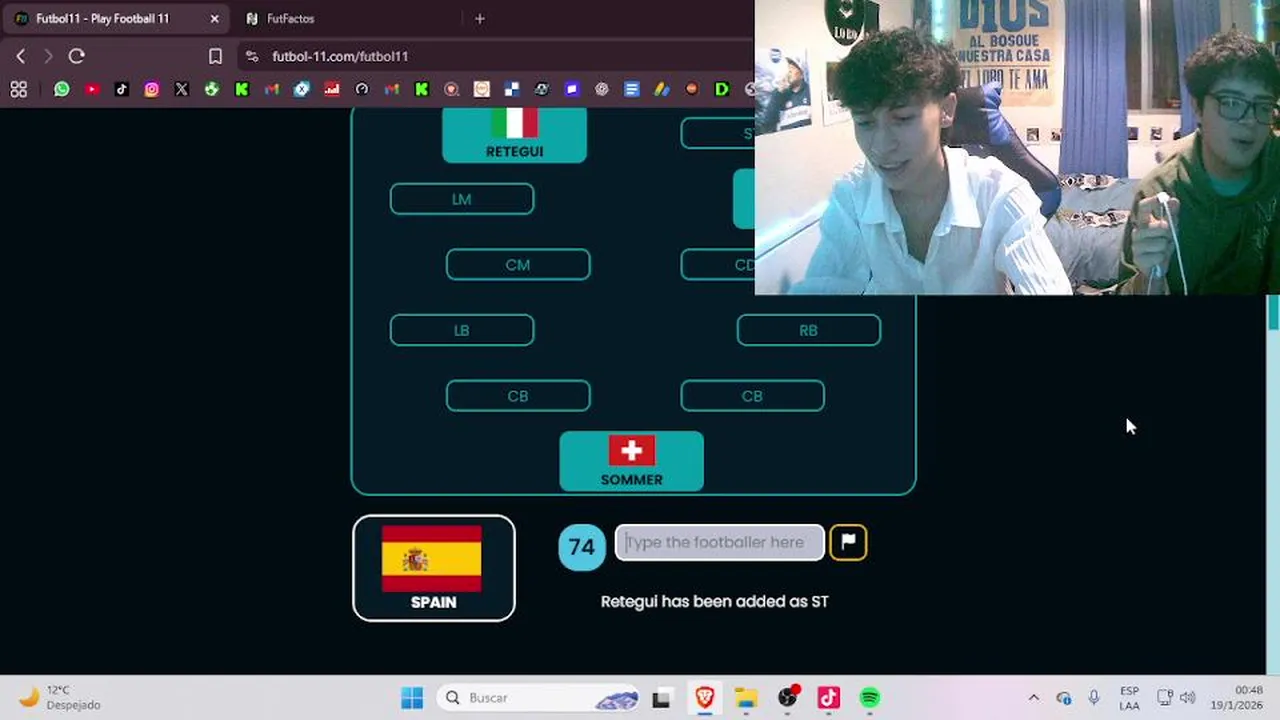Bookmark this page with the bookmark icon
The width and height of the screenshot is (1280, 720).
[x=215, y=56]
